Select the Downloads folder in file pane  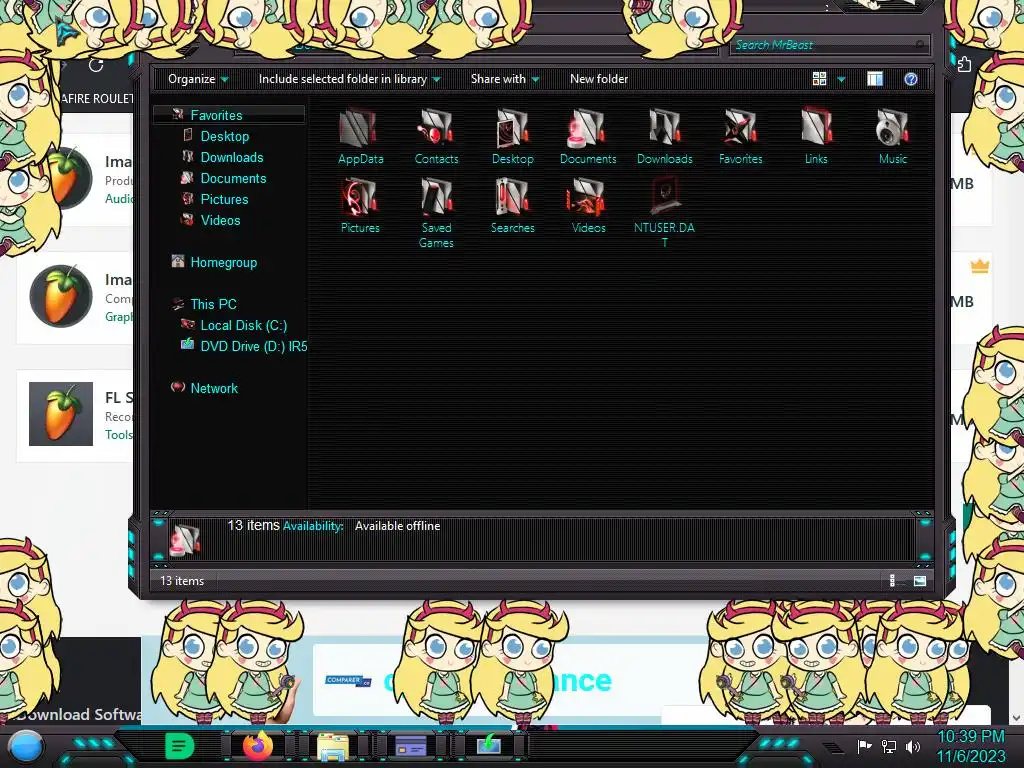click(x=664, y=136)
